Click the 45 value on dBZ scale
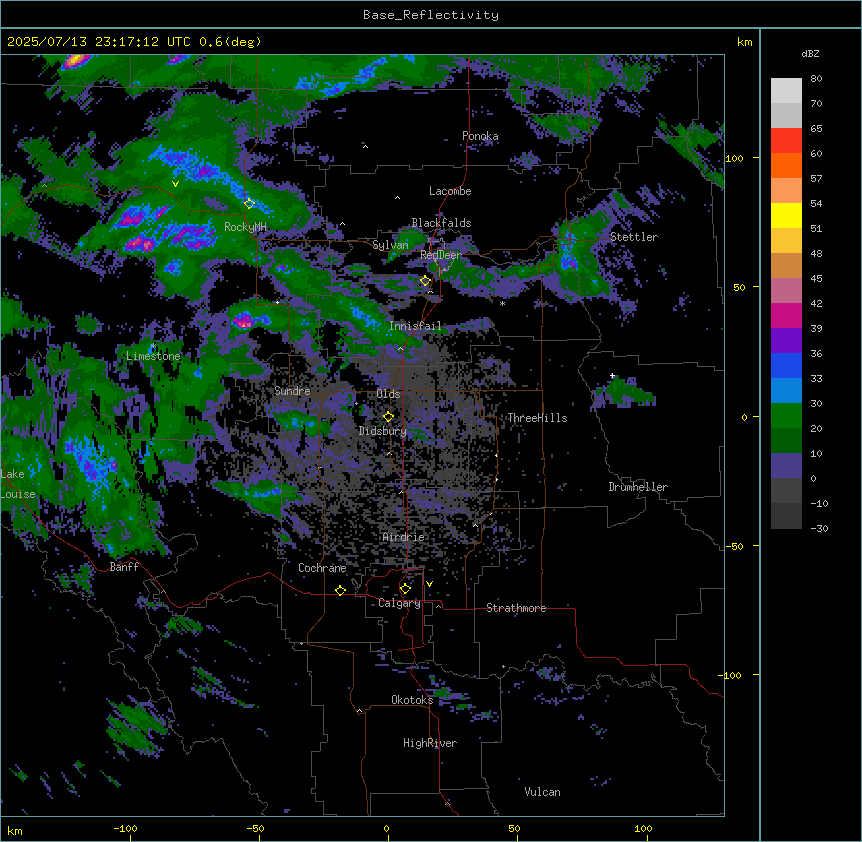 (816, 279)
